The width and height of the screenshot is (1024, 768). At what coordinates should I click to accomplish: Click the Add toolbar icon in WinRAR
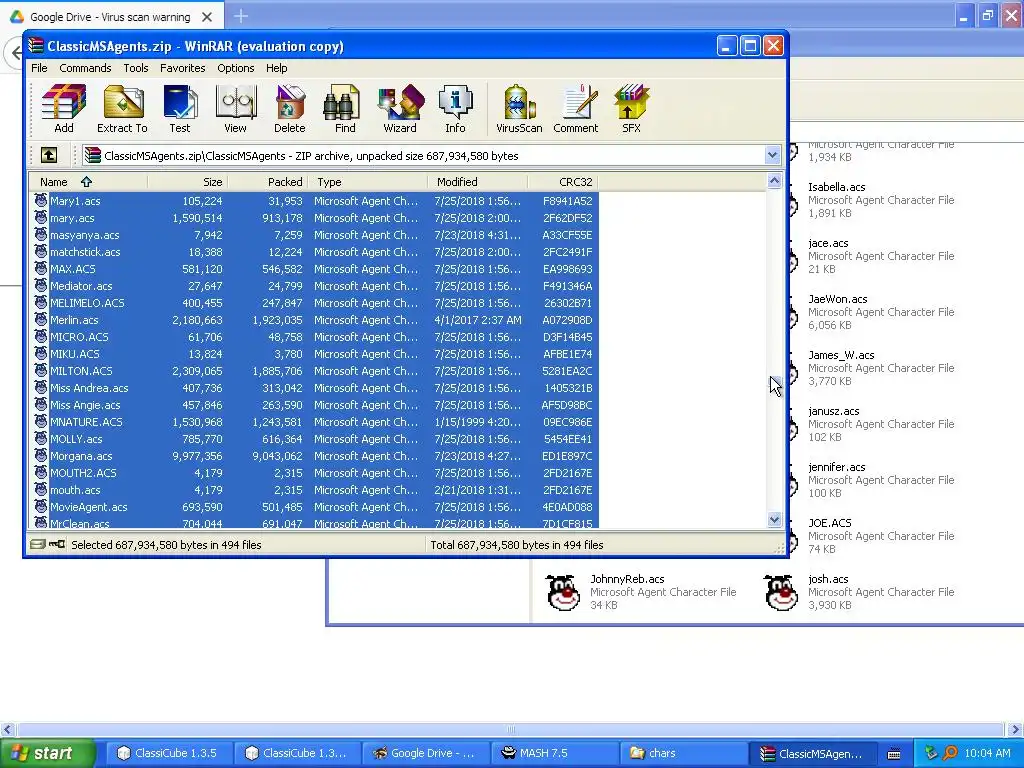63,108
